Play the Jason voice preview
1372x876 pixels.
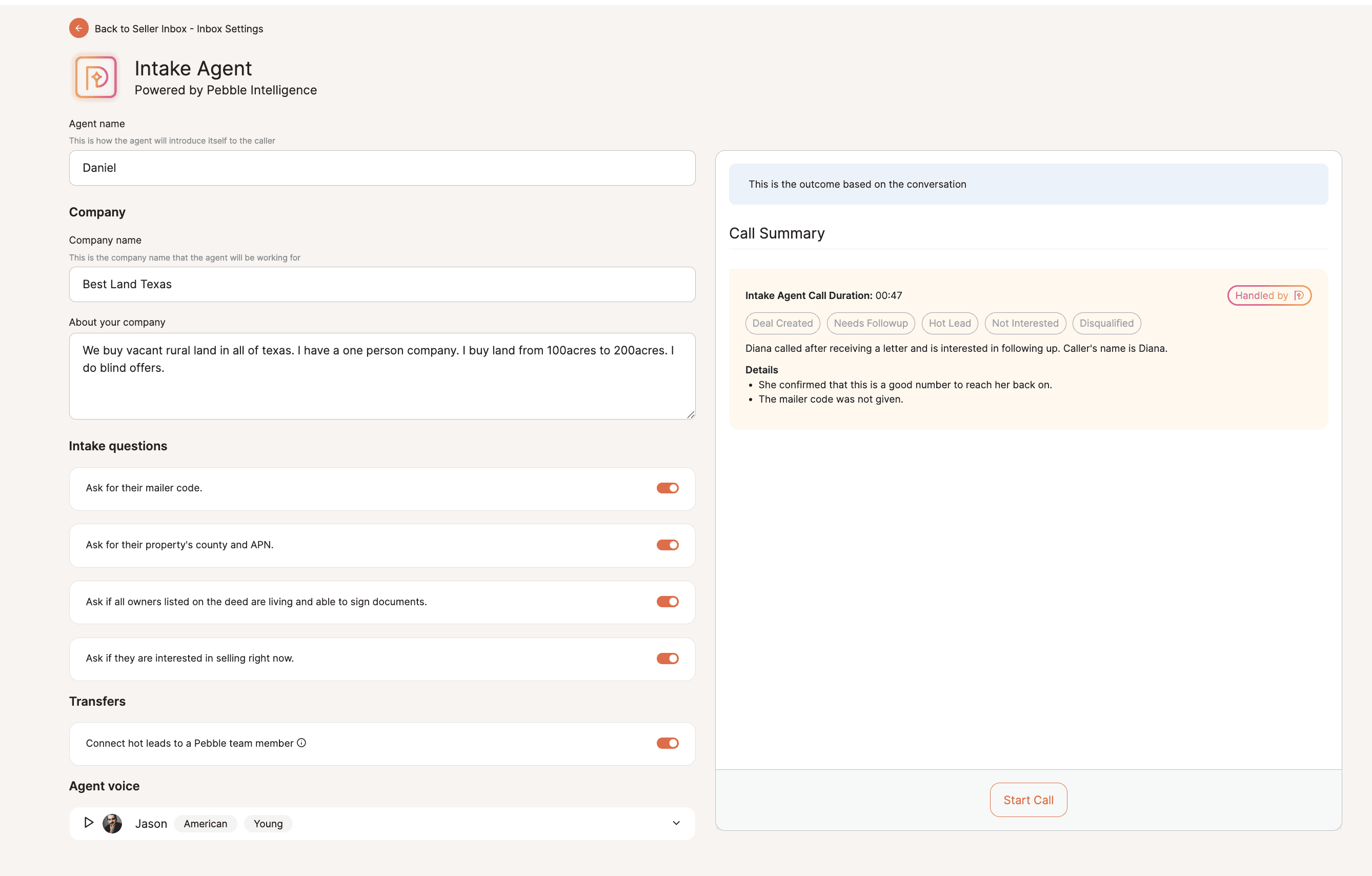88,823
